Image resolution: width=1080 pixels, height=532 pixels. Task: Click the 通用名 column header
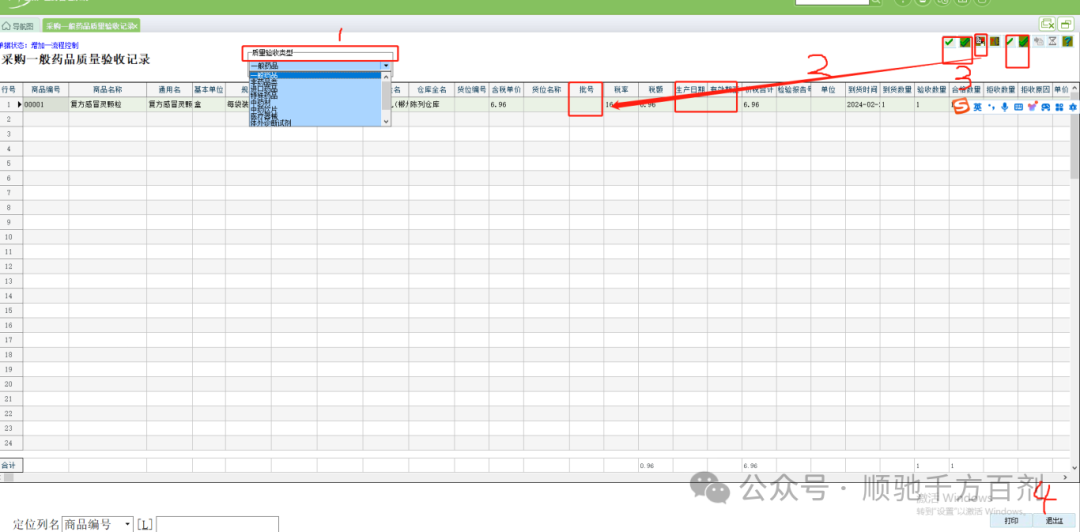click(169, 90)
